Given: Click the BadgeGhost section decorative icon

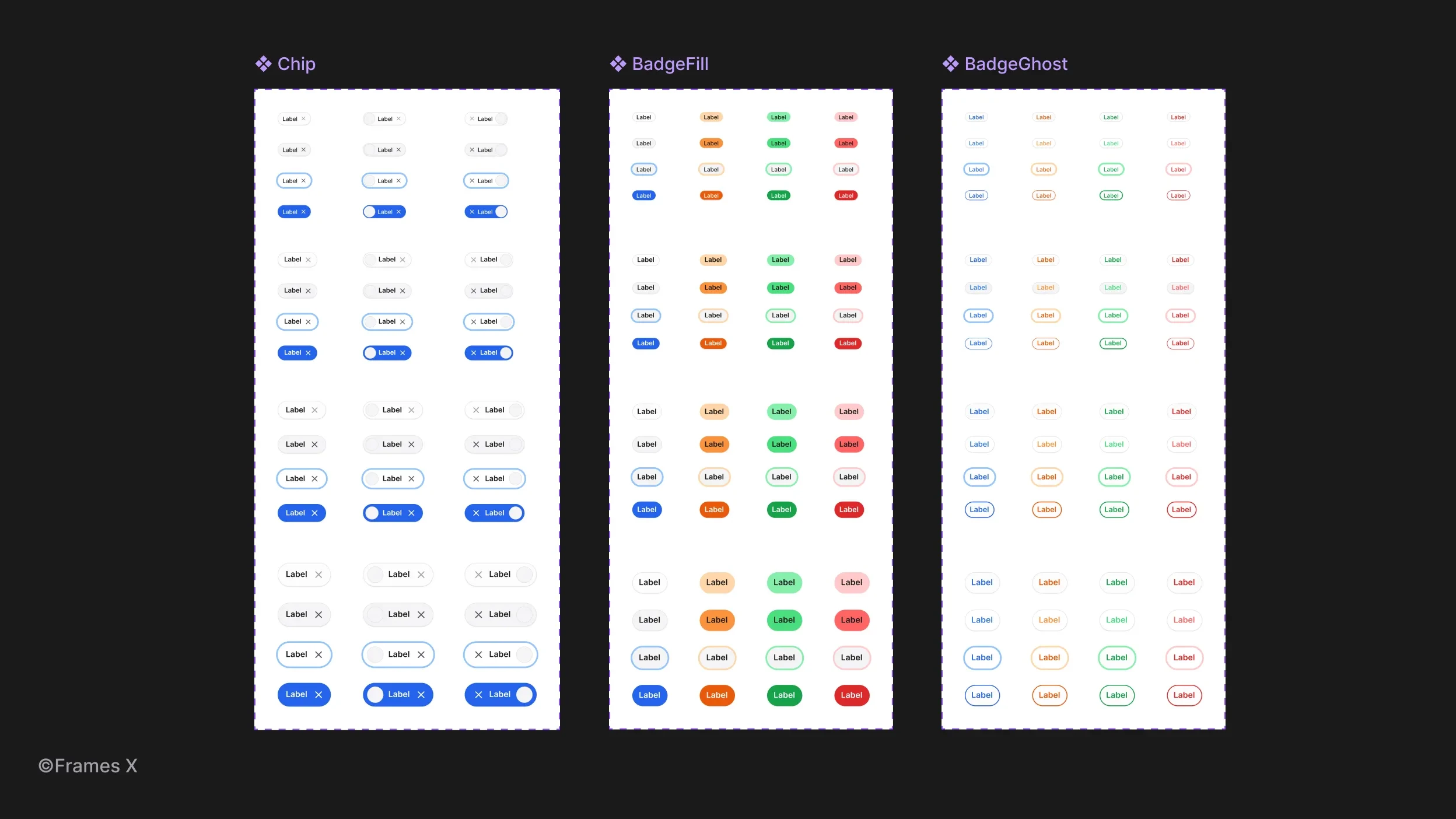Looking at the screenshot, I should 949,63.
